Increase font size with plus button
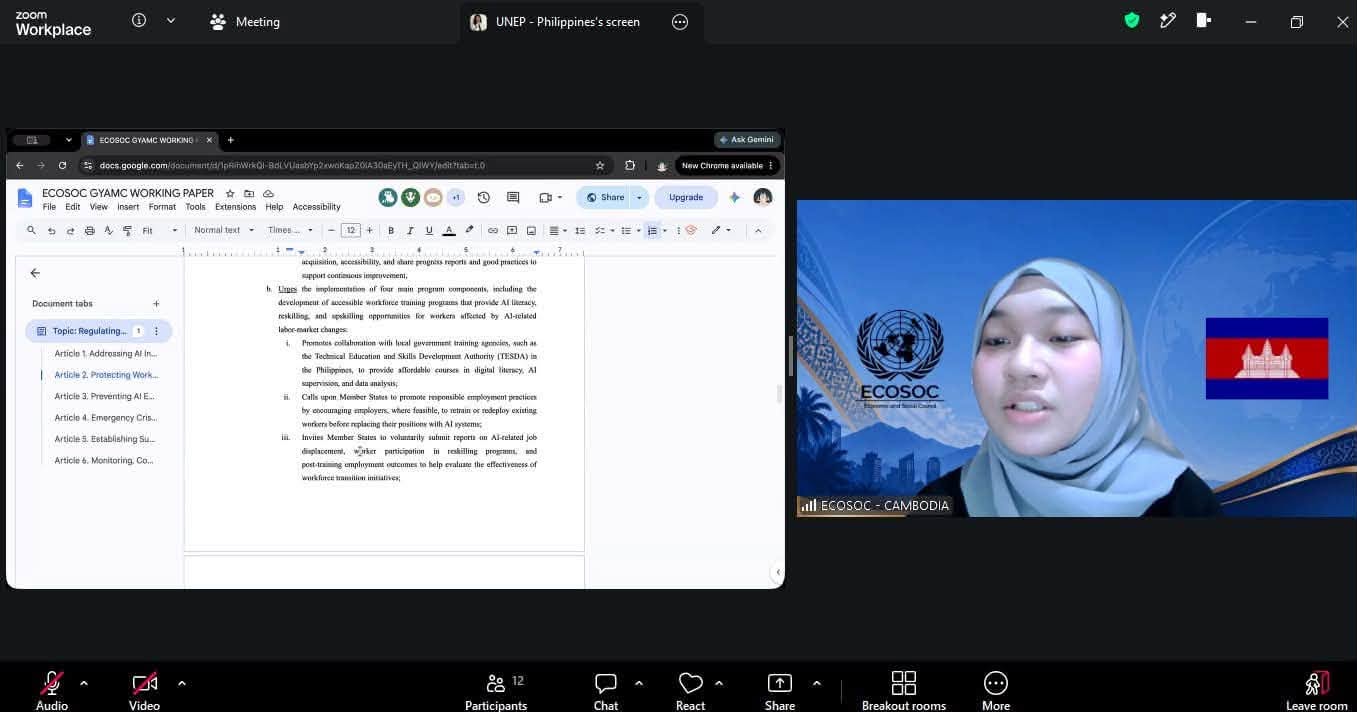The width and height of the screenshot is (1357, 712). click(x=370, y=230)
